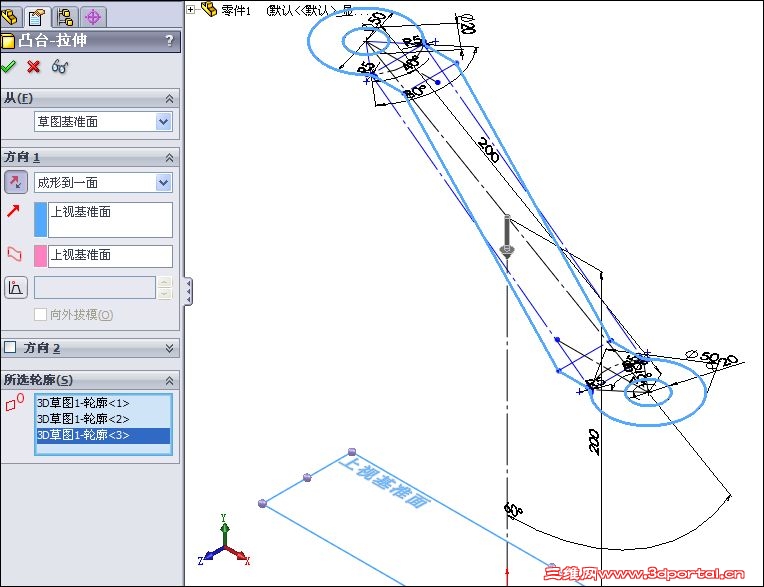764x587 pixels.
Task: Check the 向外拔模(O) draft outward checkbox
Action: click(x=40, y=314)
